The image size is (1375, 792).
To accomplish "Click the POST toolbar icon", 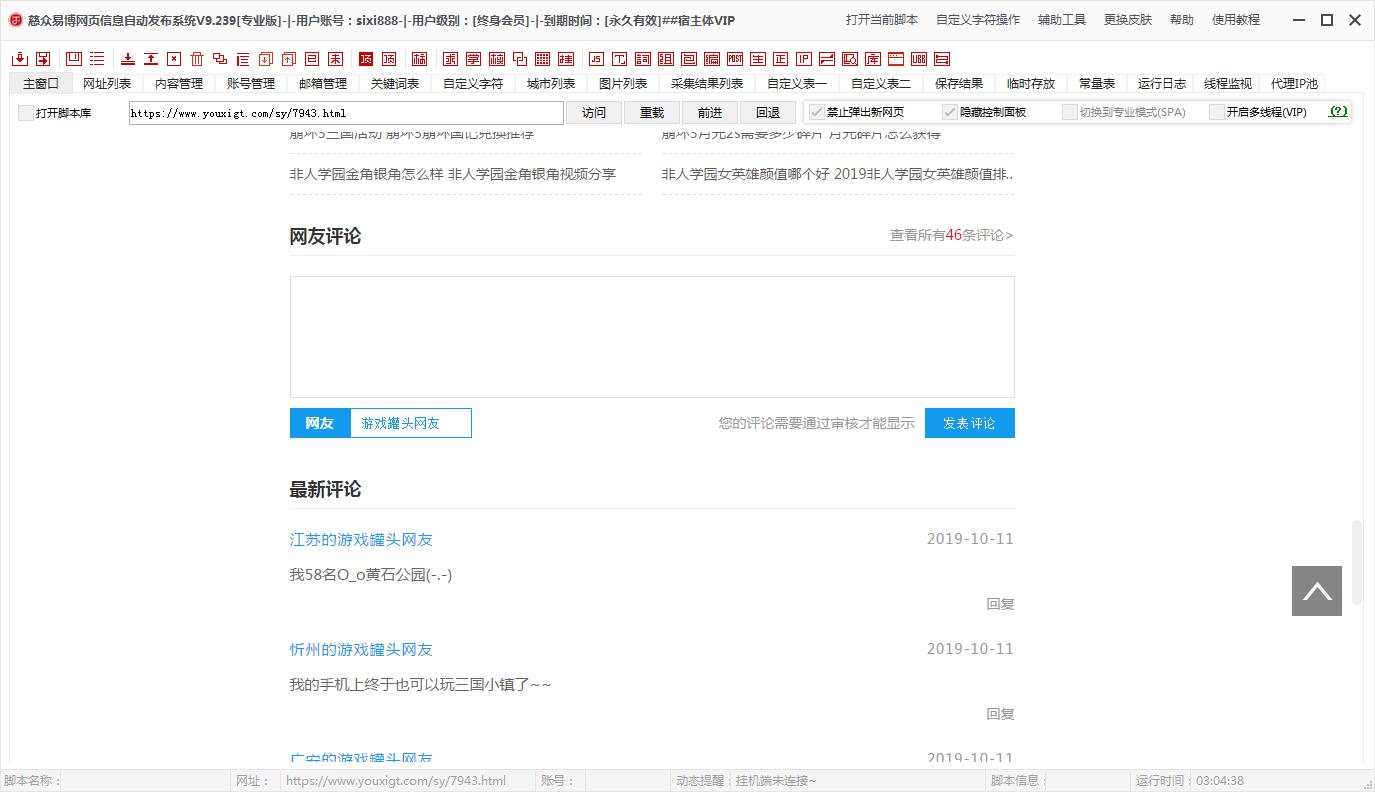I will [x=735, y=59].
